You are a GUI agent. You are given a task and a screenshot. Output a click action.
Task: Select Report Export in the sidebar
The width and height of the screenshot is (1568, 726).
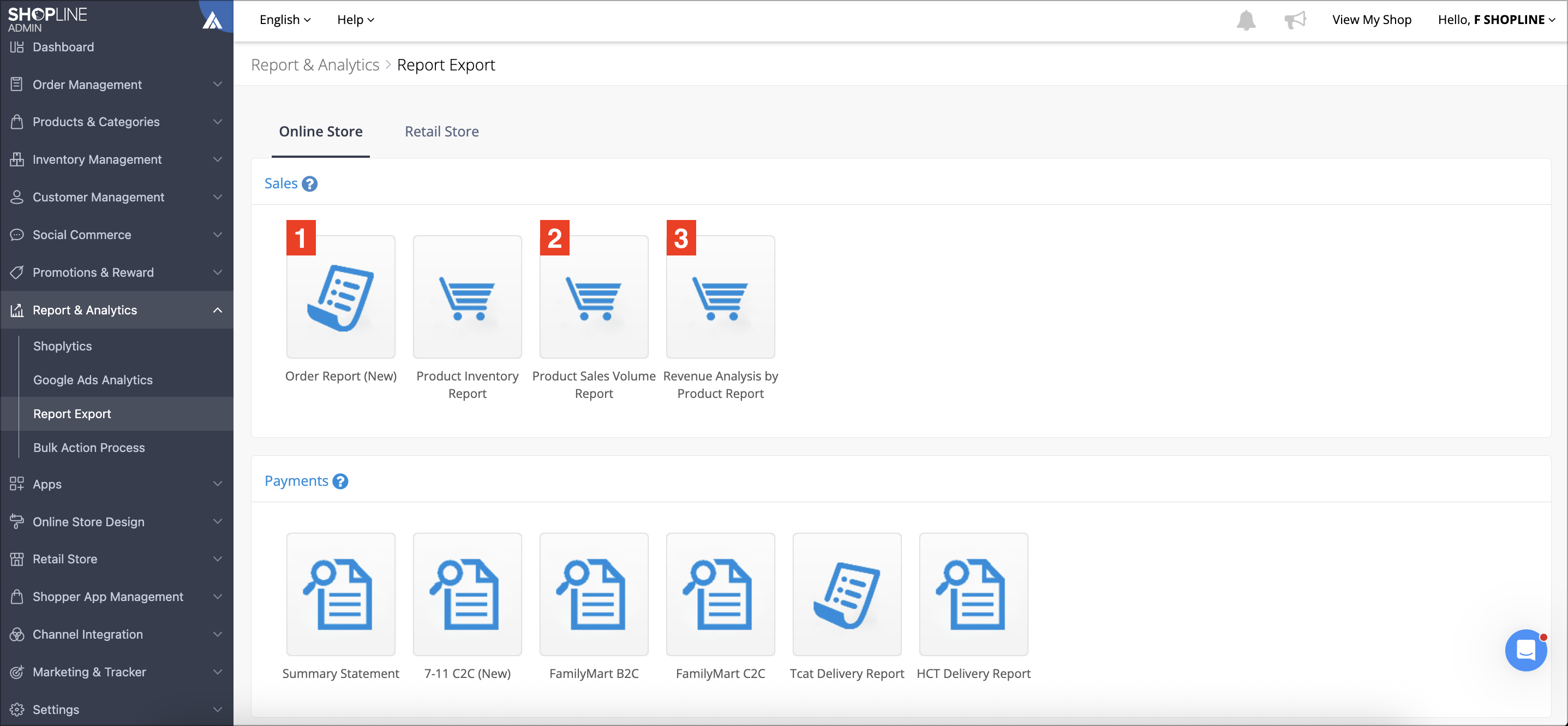tap(117, 414)
